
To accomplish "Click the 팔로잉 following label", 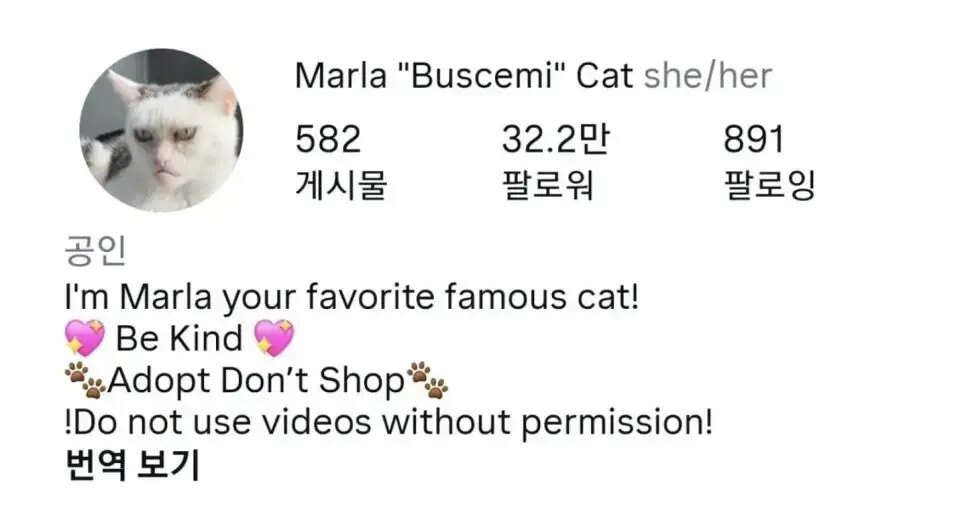I will tap(769, 185).
